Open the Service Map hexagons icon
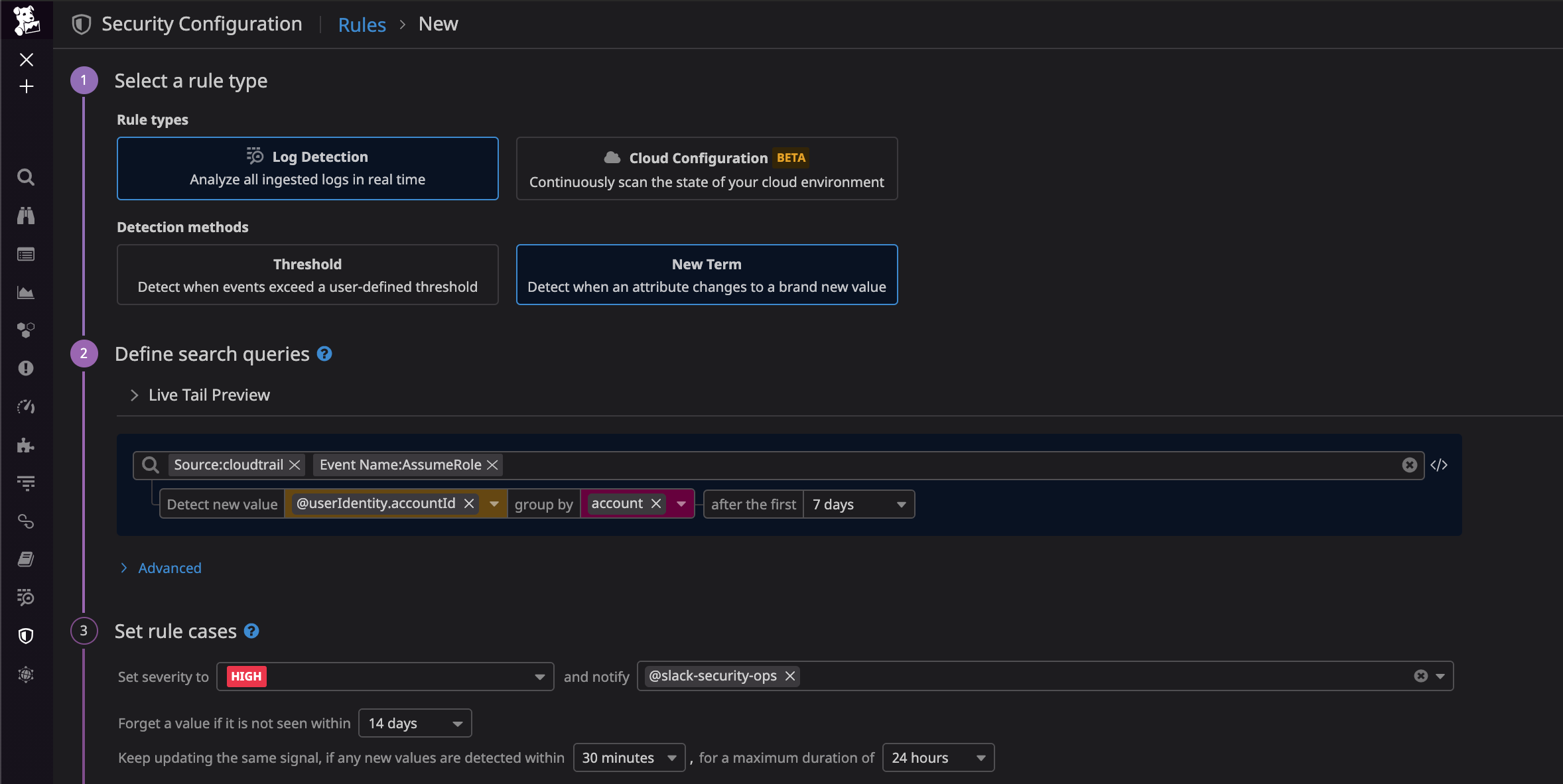The height and width of the screenshot is (784, 1563). click(x=26, y=330)
